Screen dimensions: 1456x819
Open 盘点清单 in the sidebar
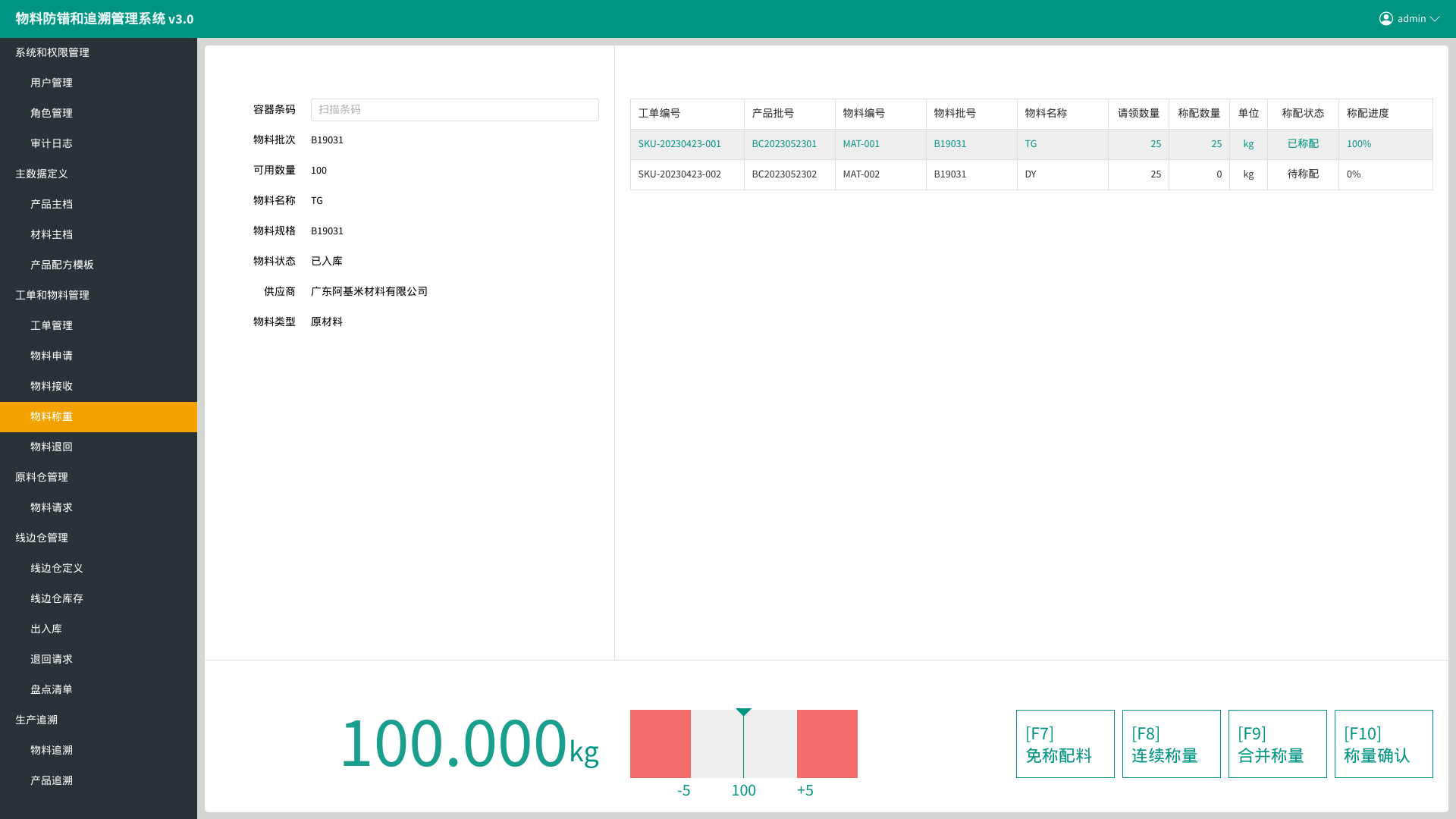(x=99, y=690)
